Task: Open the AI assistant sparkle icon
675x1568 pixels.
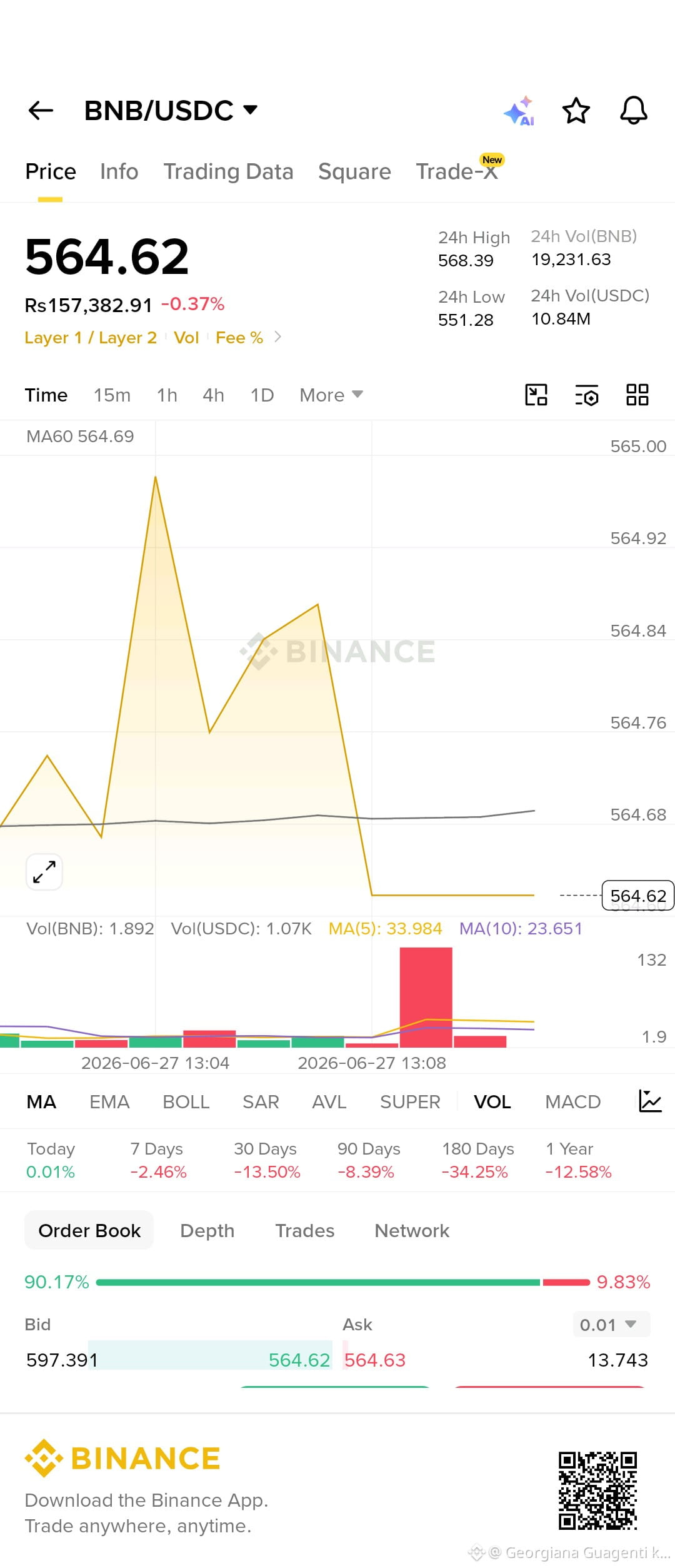Action: tap(519, 111)
